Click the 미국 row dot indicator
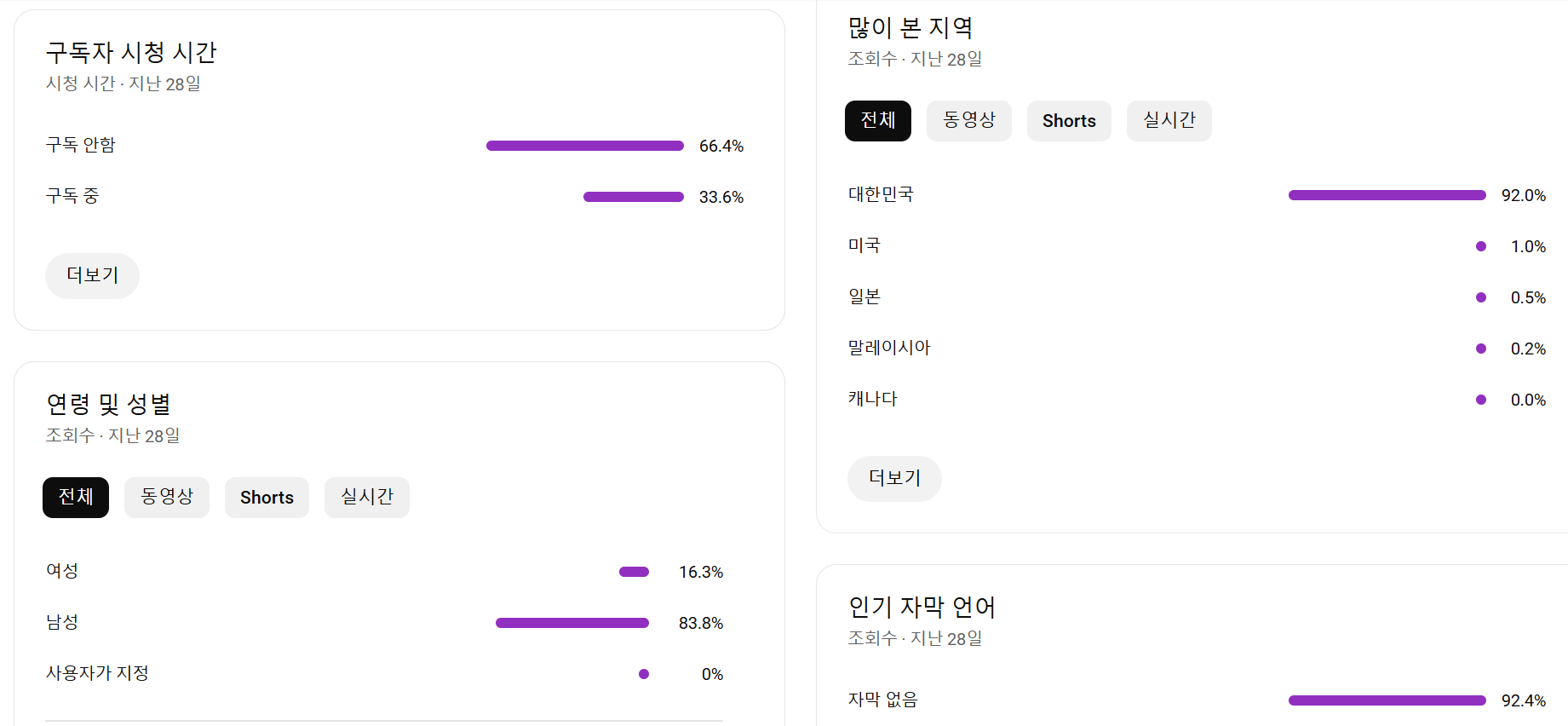The width and height of the screenshot is (1568, 726). click(x=1481, y=246)
